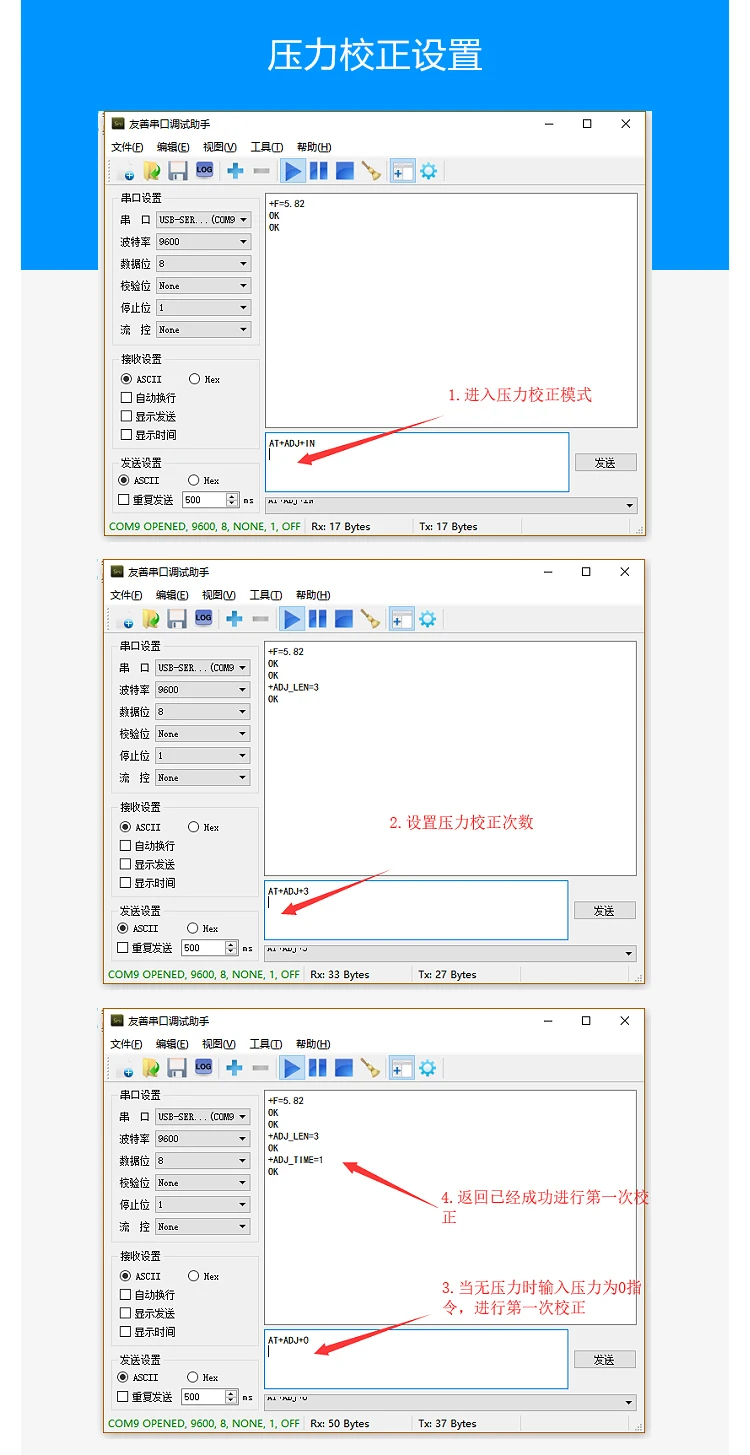Viewport: 750px width, 1455px height.
Task: Open 文件(F) menu in Rx: 17 Bytes window
Action: [128, 147]
